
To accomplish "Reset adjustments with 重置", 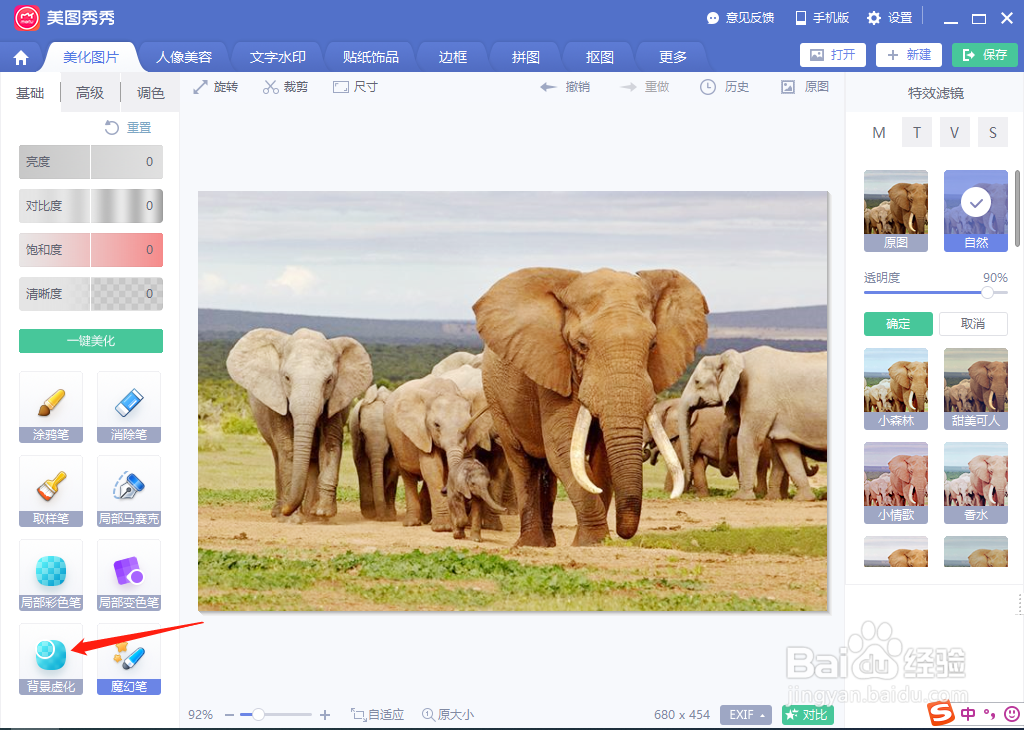I will tap(128, 127).
